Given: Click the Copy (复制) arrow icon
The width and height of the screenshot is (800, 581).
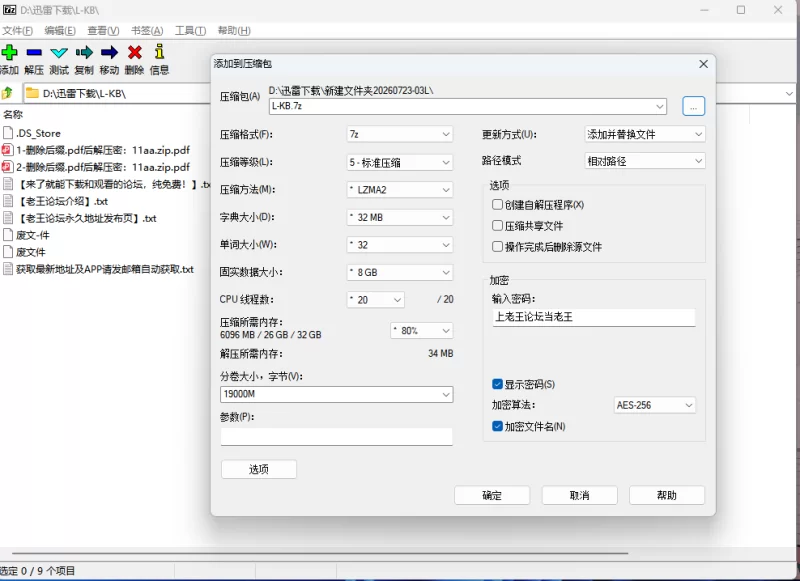Looking at the screenshot, I should 84,52.
